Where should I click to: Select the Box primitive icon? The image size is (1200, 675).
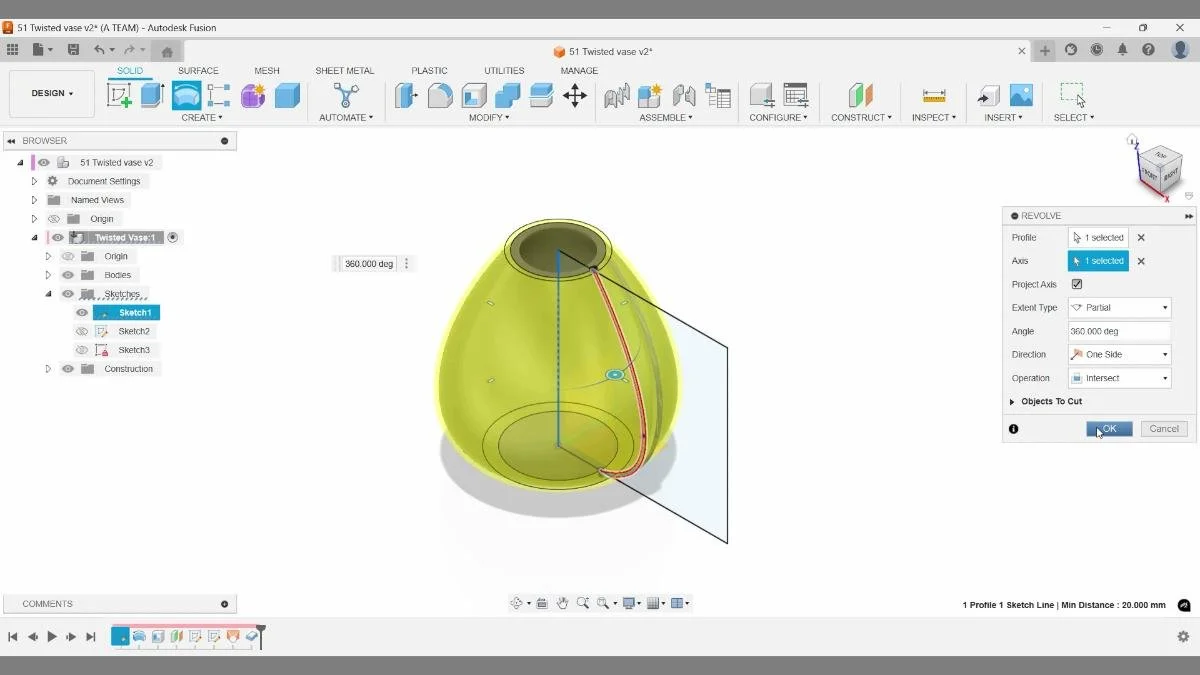287,95
